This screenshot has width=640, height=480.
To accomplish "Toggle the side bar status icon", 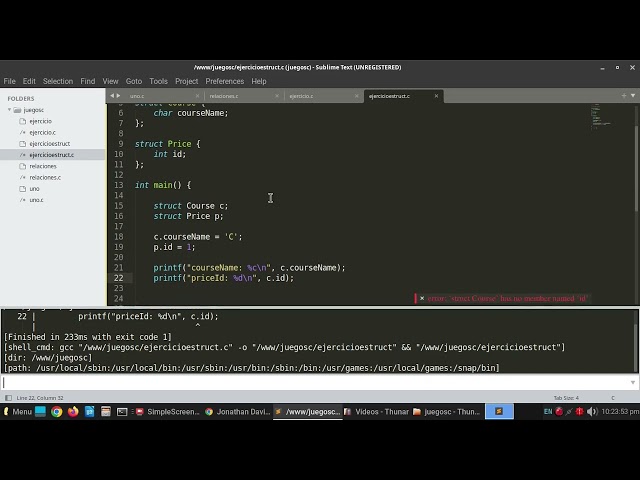I will click(8, 398).
